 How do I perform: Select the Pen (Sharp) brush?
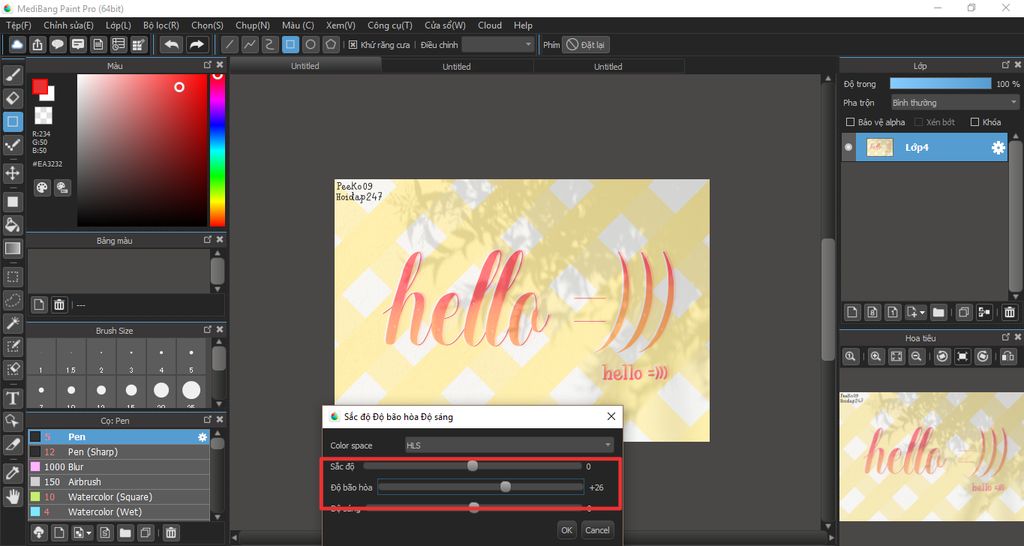(119, 452)
